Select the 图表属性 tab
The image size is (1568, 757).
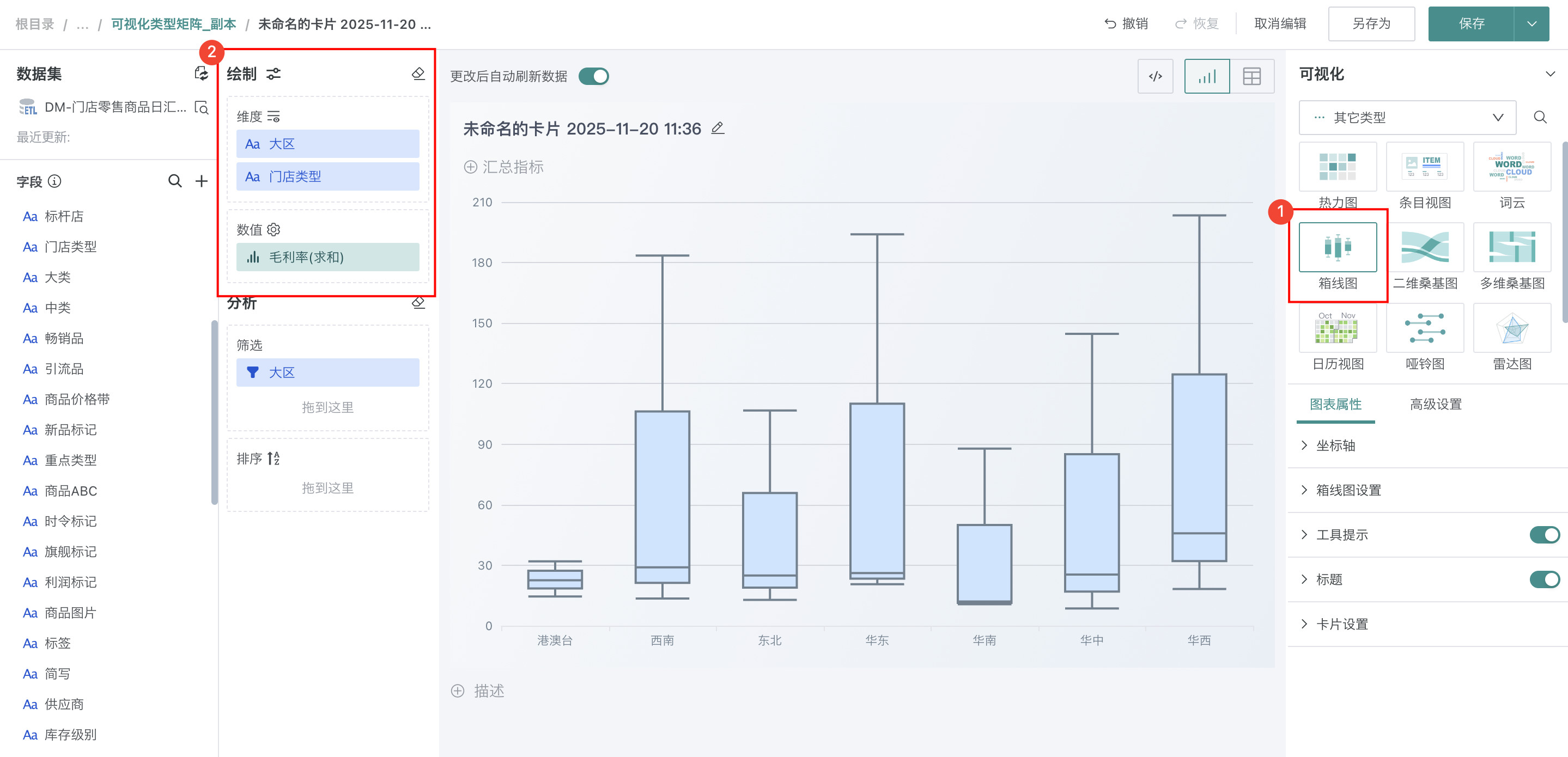click(x=1335, y=404)
